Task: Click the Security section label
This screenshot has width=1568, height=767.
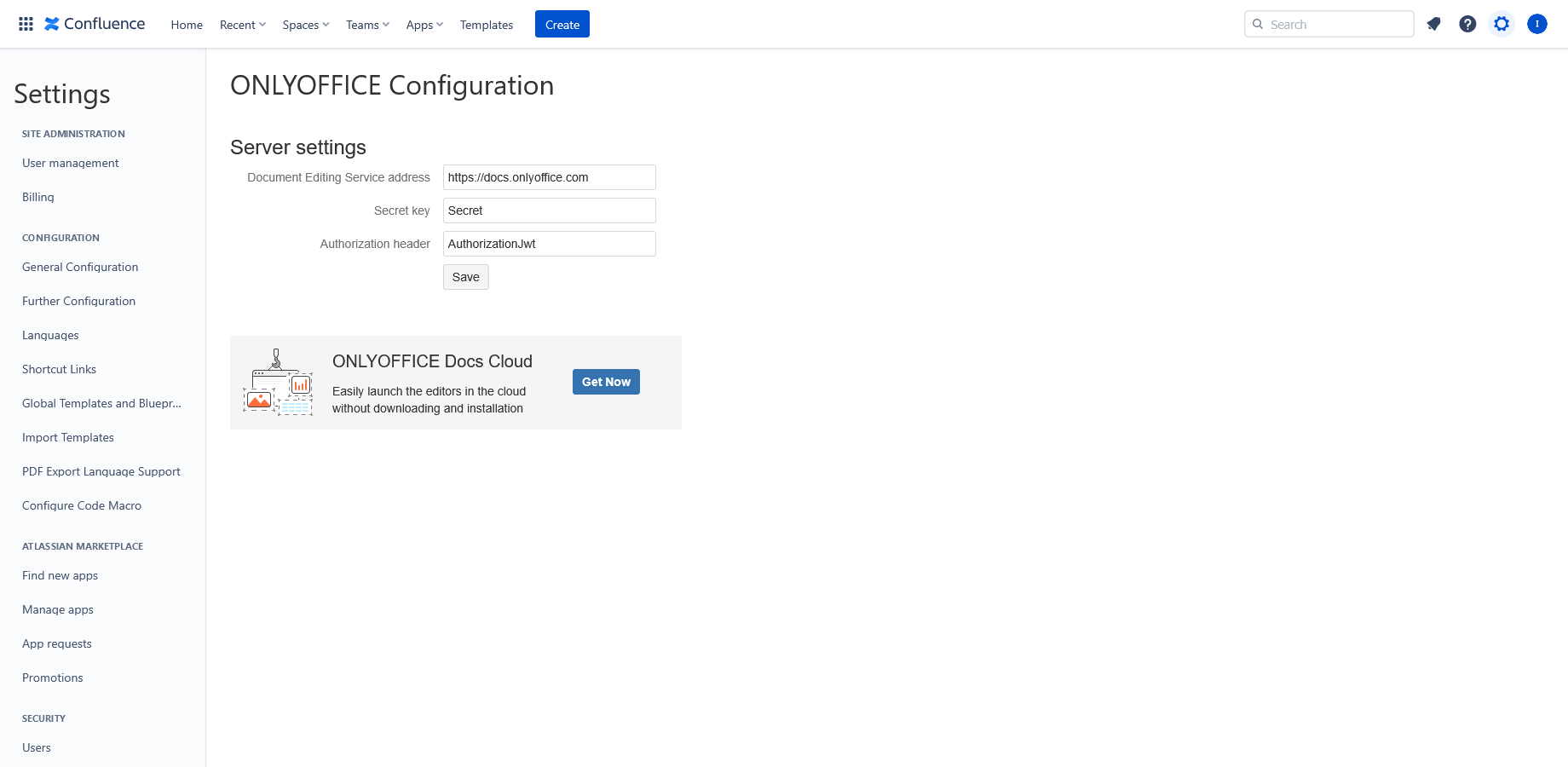Action: coord(43,718)
